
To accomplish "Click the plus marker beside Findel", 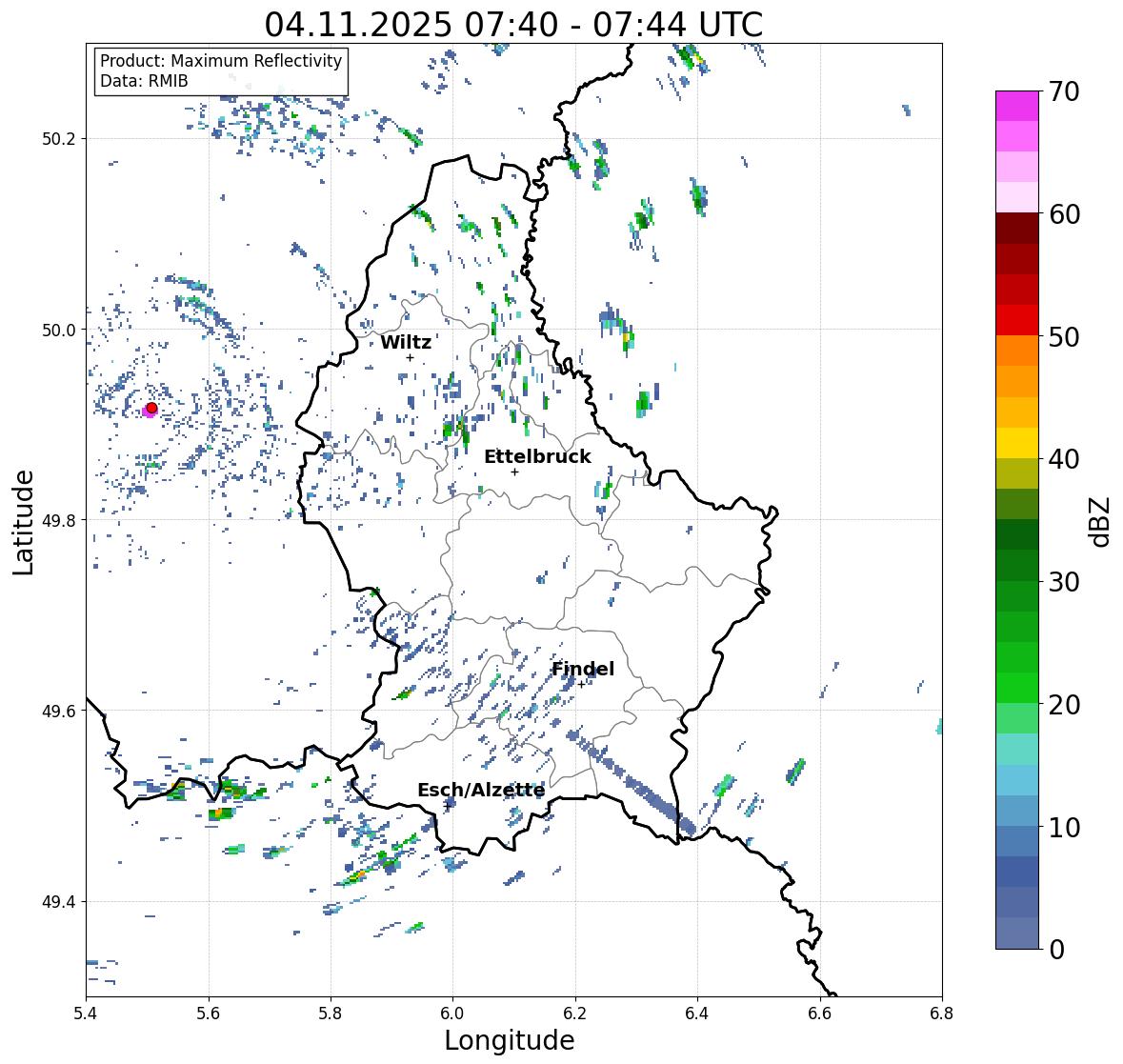I will tap(581, 685).
